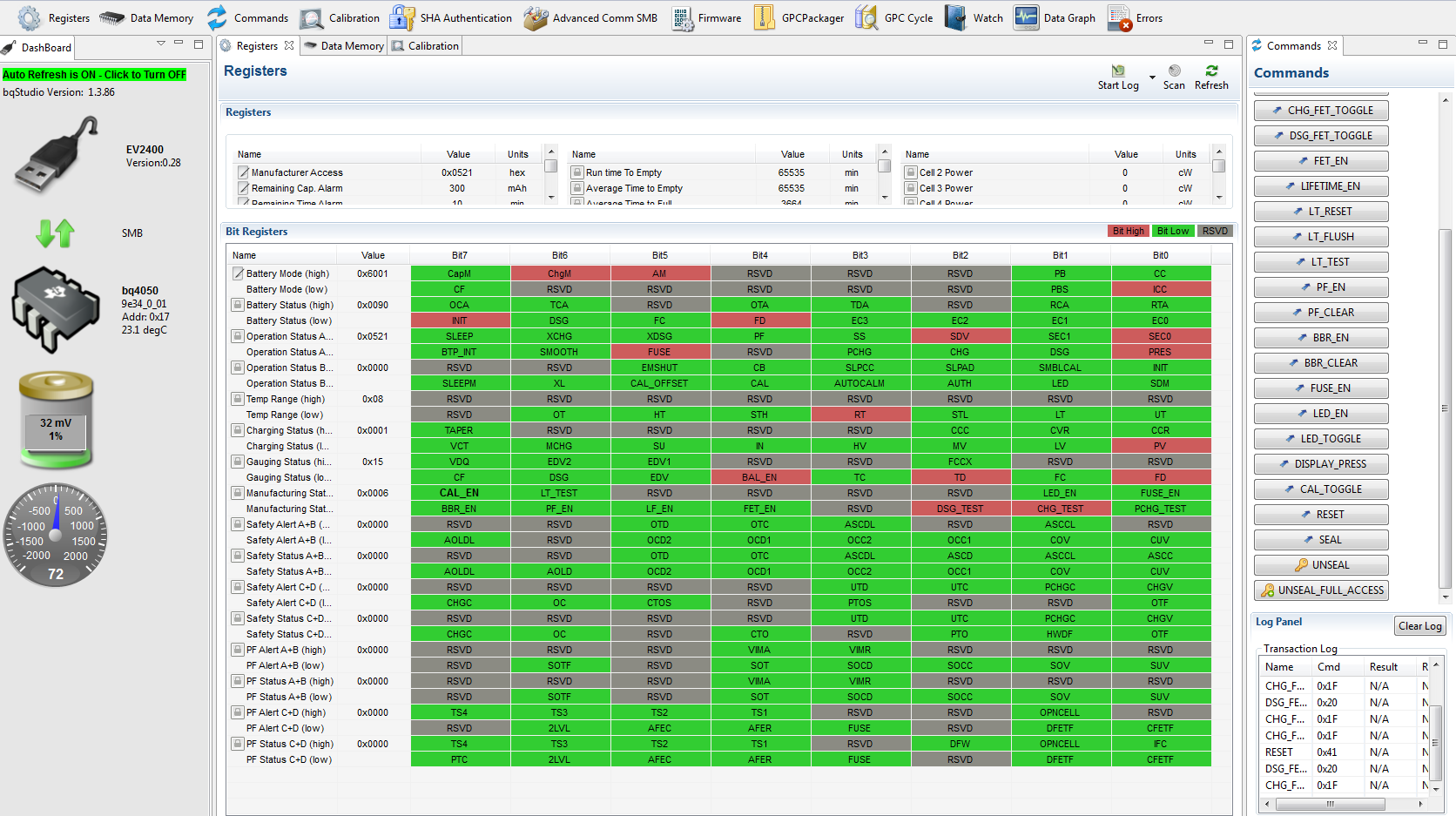Clear the transaction log
The height and width of the screenshot is (816, 1456).
coord(1419,626)
